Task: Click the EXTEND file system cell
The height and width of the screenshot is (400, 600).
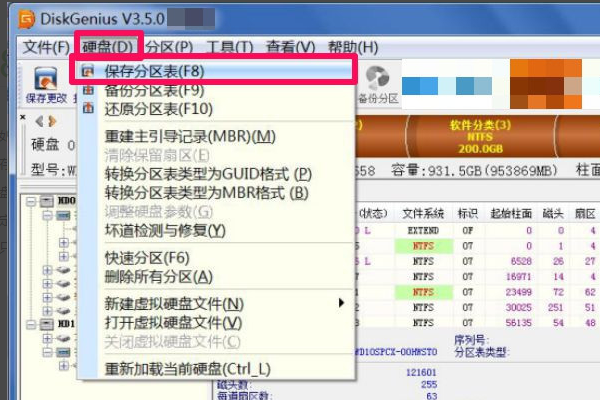Action: (423, 230)
